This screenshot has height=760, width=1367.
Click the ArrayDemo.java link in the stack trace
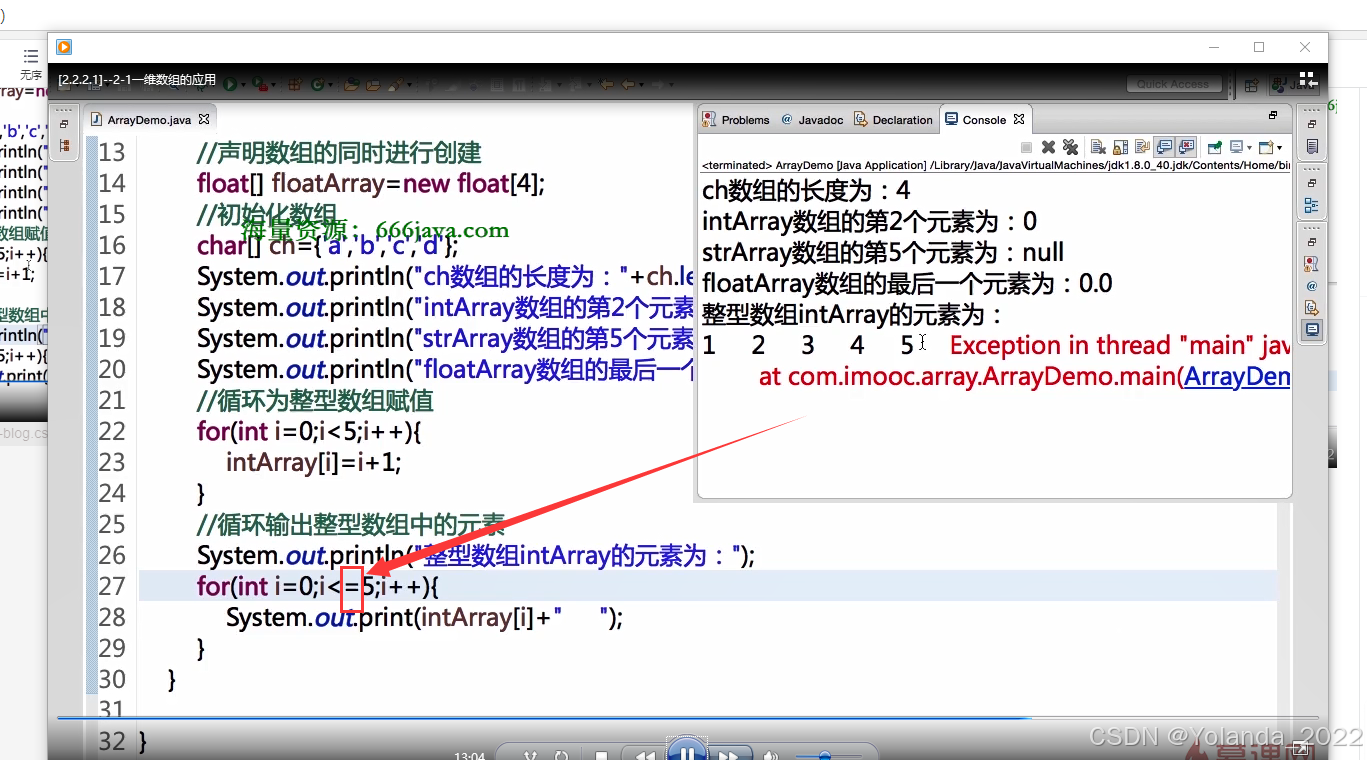coord(1237,377)
